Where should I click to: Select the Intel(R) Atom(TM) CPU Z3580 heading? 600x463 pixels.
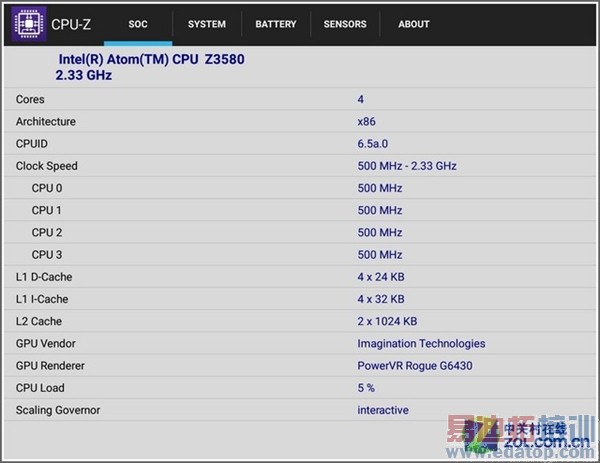(152, 59)
